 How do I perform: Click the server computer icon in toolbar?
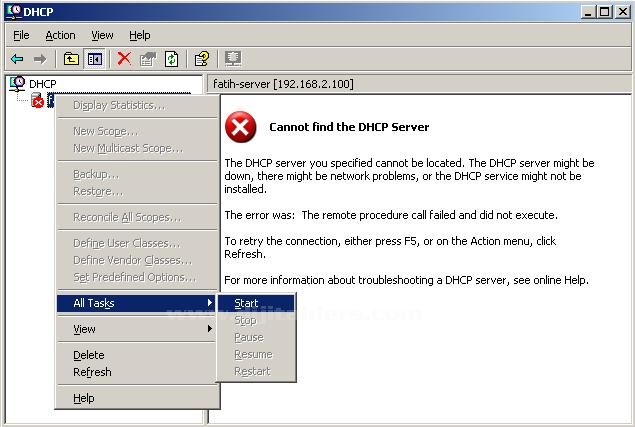click(x=233, y=59)
